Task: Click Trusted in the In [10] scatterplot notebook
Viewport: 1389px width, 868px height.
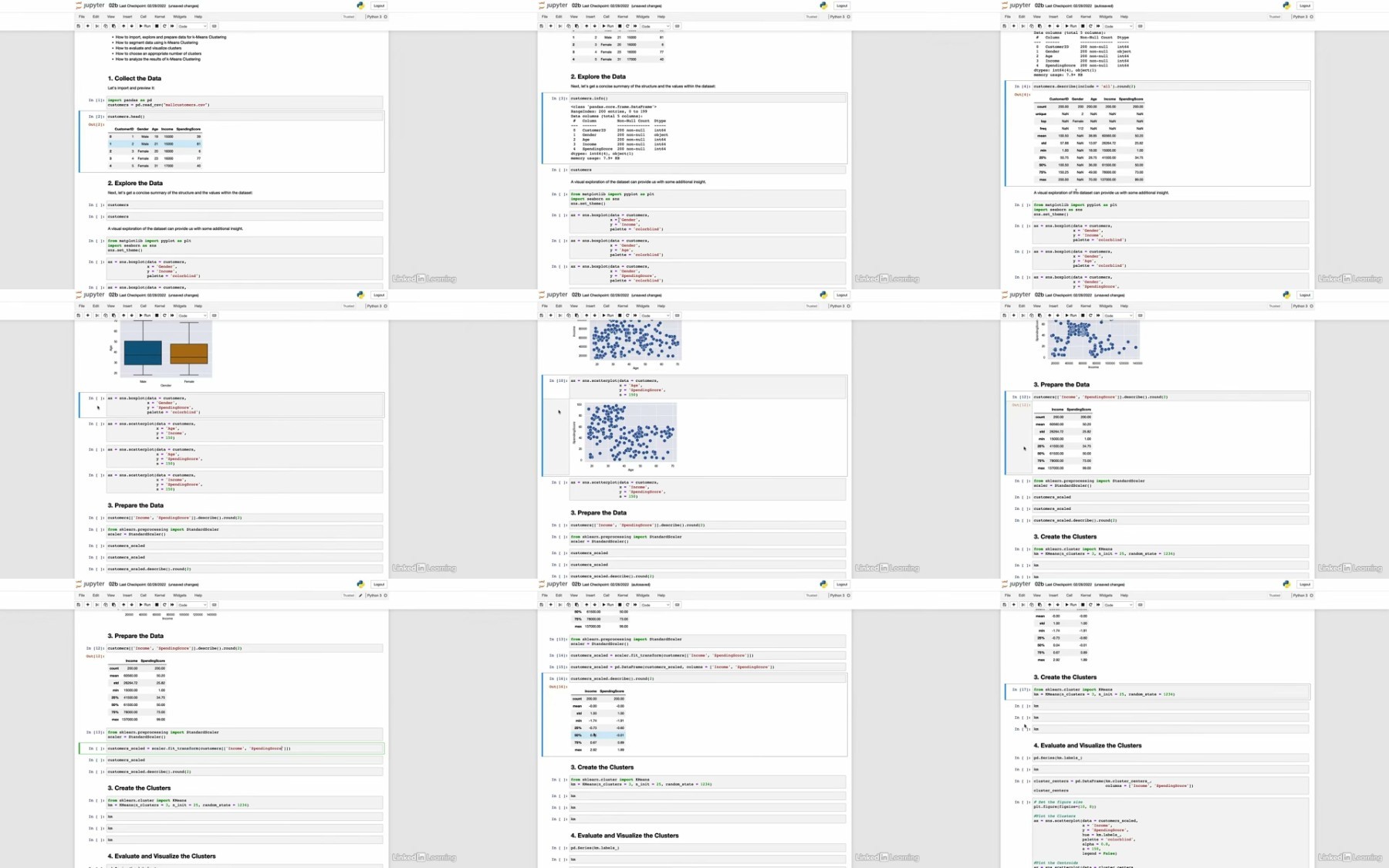Action: point(812,306)
